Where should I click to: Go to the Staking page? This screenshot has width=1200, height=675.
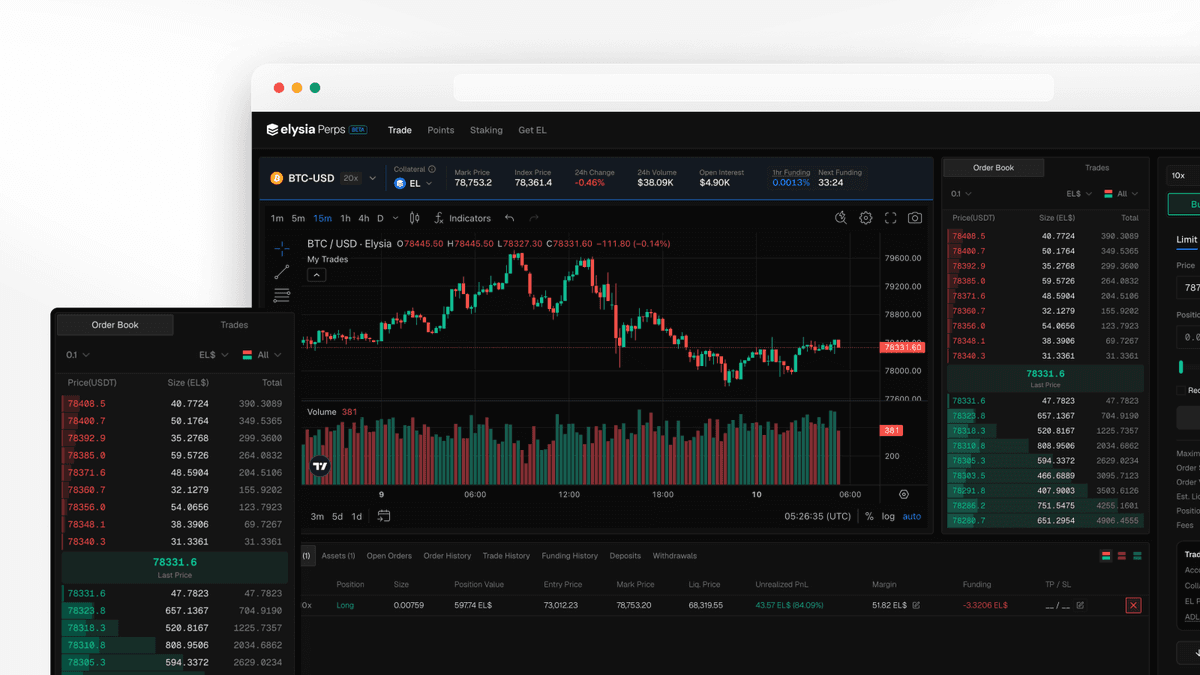pos(486,130)
